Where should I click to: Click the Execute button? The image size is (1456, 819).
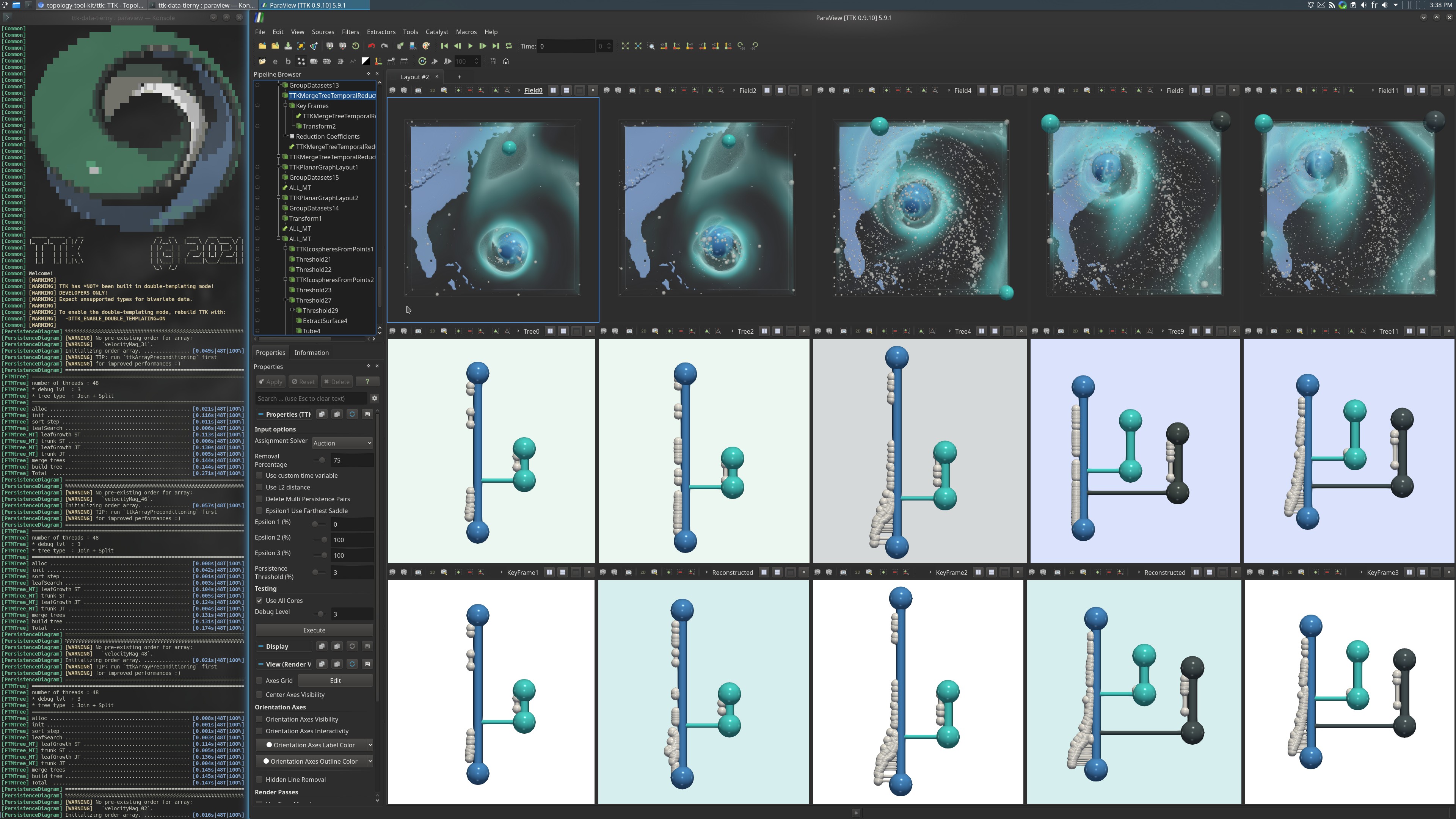pyautogui.click(x=314, y=630)
